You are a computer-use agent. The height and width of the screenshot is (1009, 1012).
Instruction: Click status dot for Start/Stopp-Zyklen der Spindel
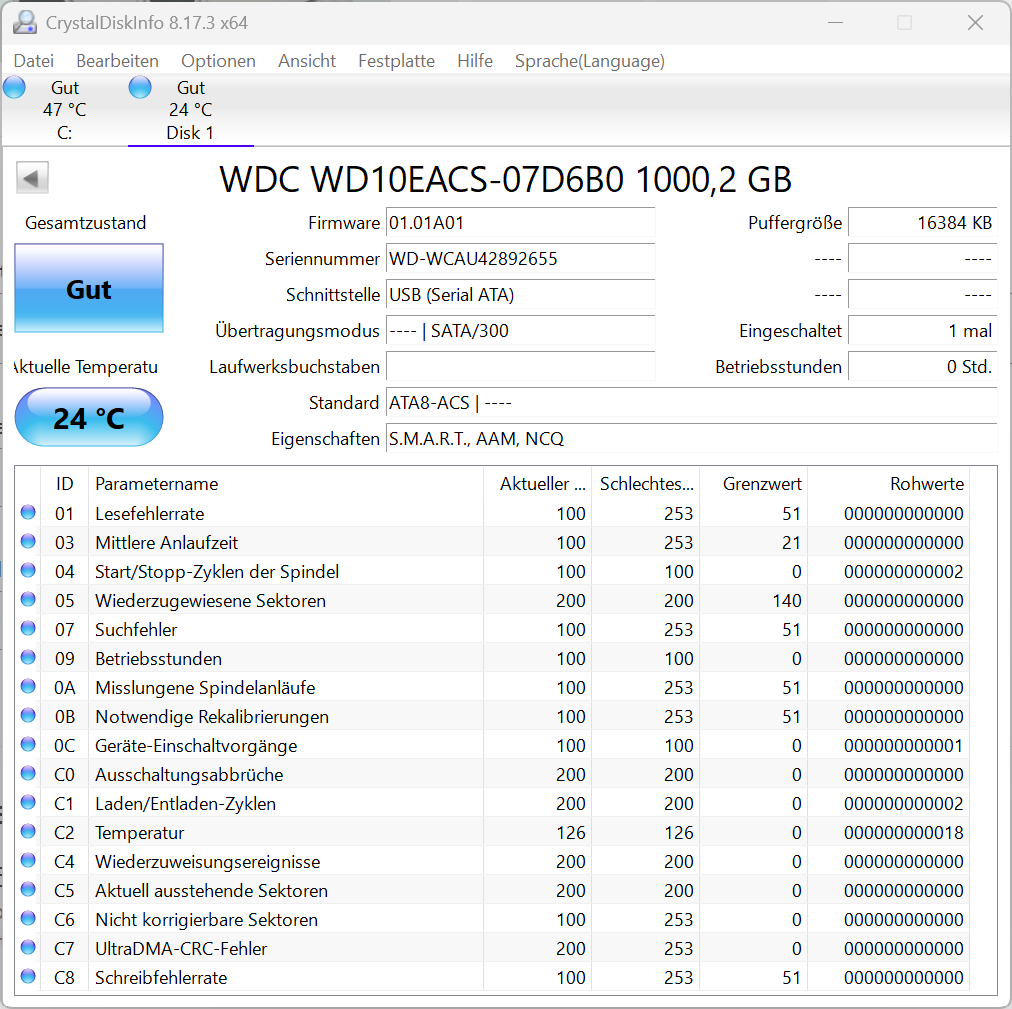coord(28,571)
